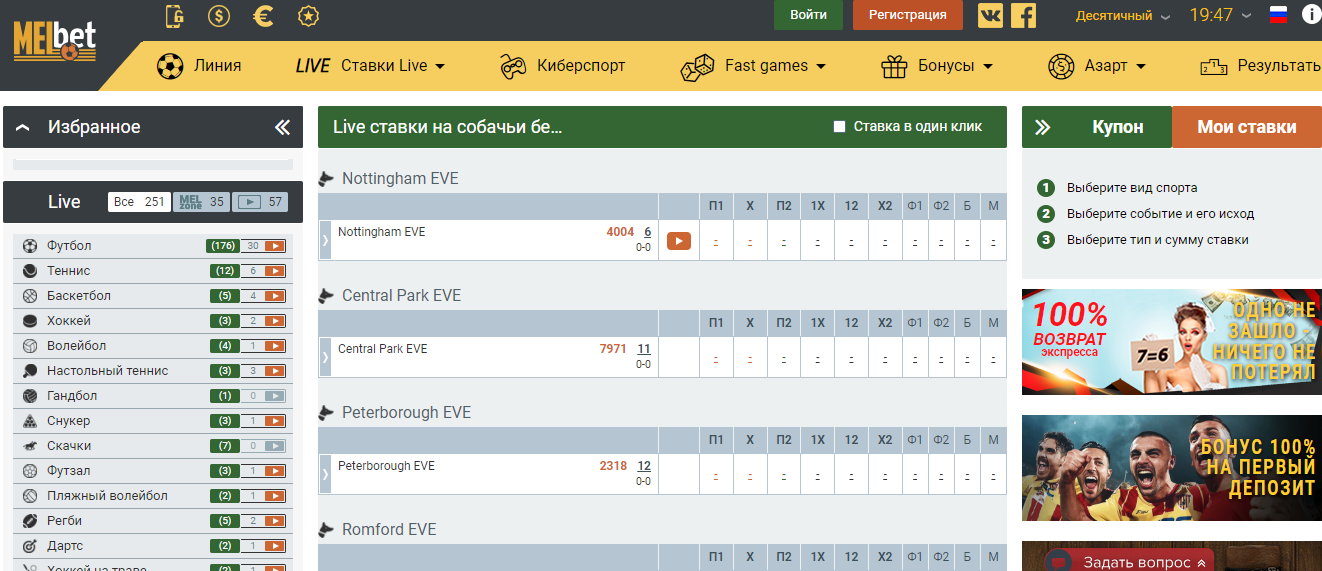Select Снукер in the sports list
Screen dimensions: 1322x571
[68, 421]
